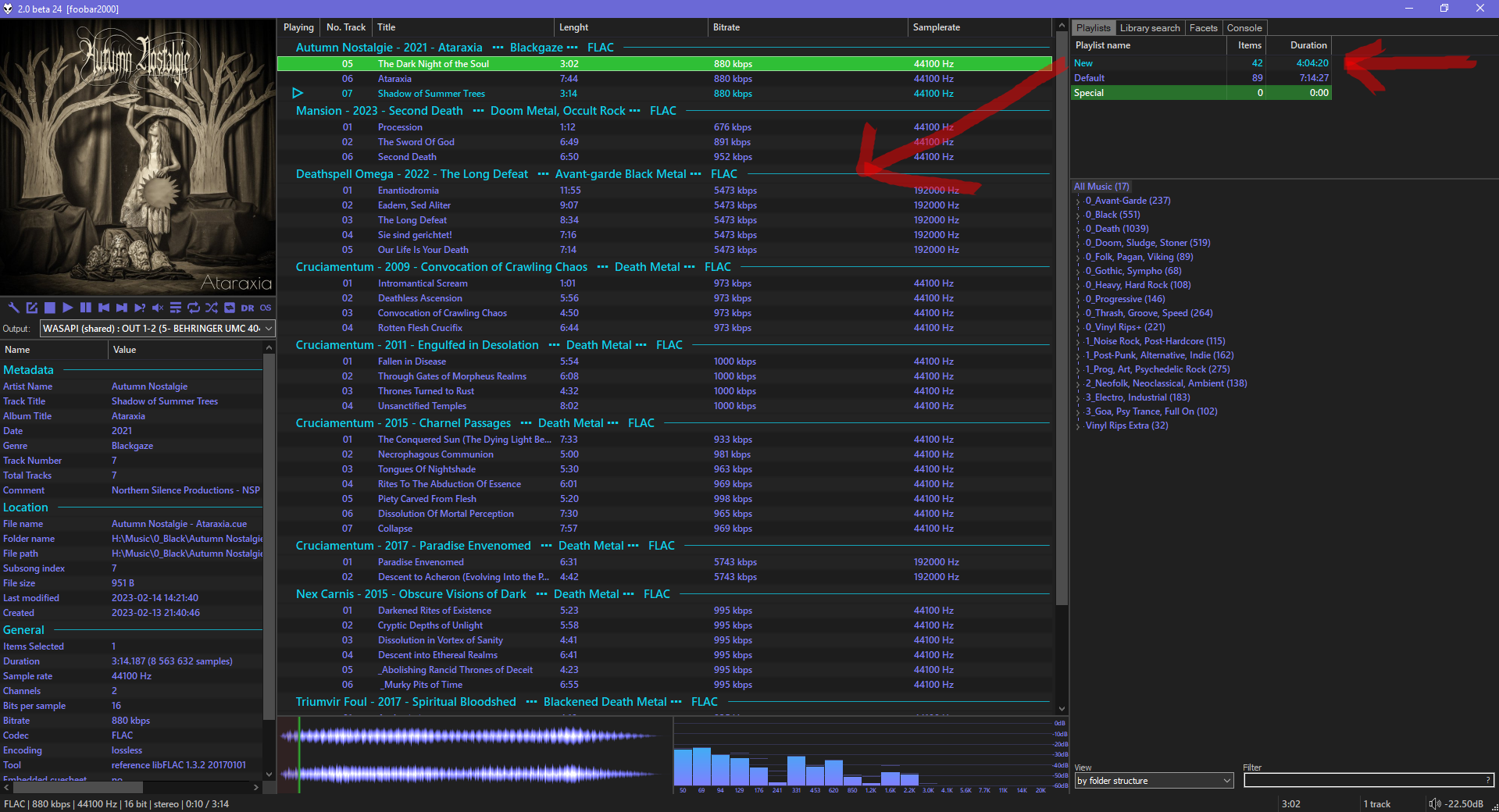Open the Console tab
The width and height of the screenshot is (1499, 812).
point(1244,28)
